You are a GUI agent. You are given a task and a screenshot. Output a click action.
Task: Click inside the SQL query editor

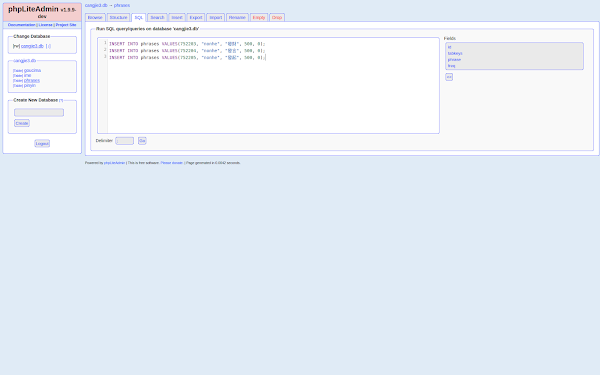pyautogui.click(x=268, y=85)
